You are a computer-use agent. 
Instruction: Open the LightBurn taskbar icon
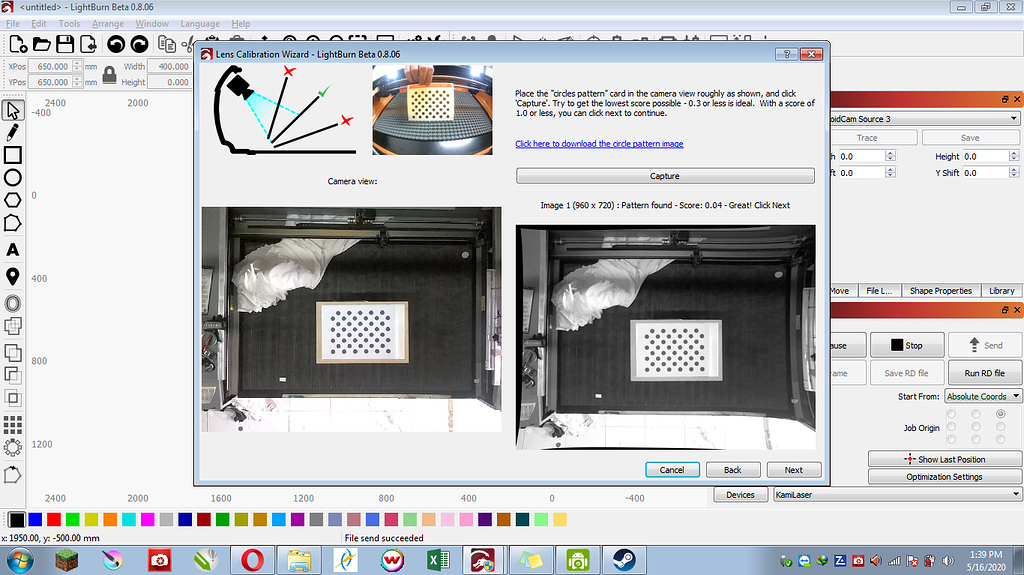483,560
